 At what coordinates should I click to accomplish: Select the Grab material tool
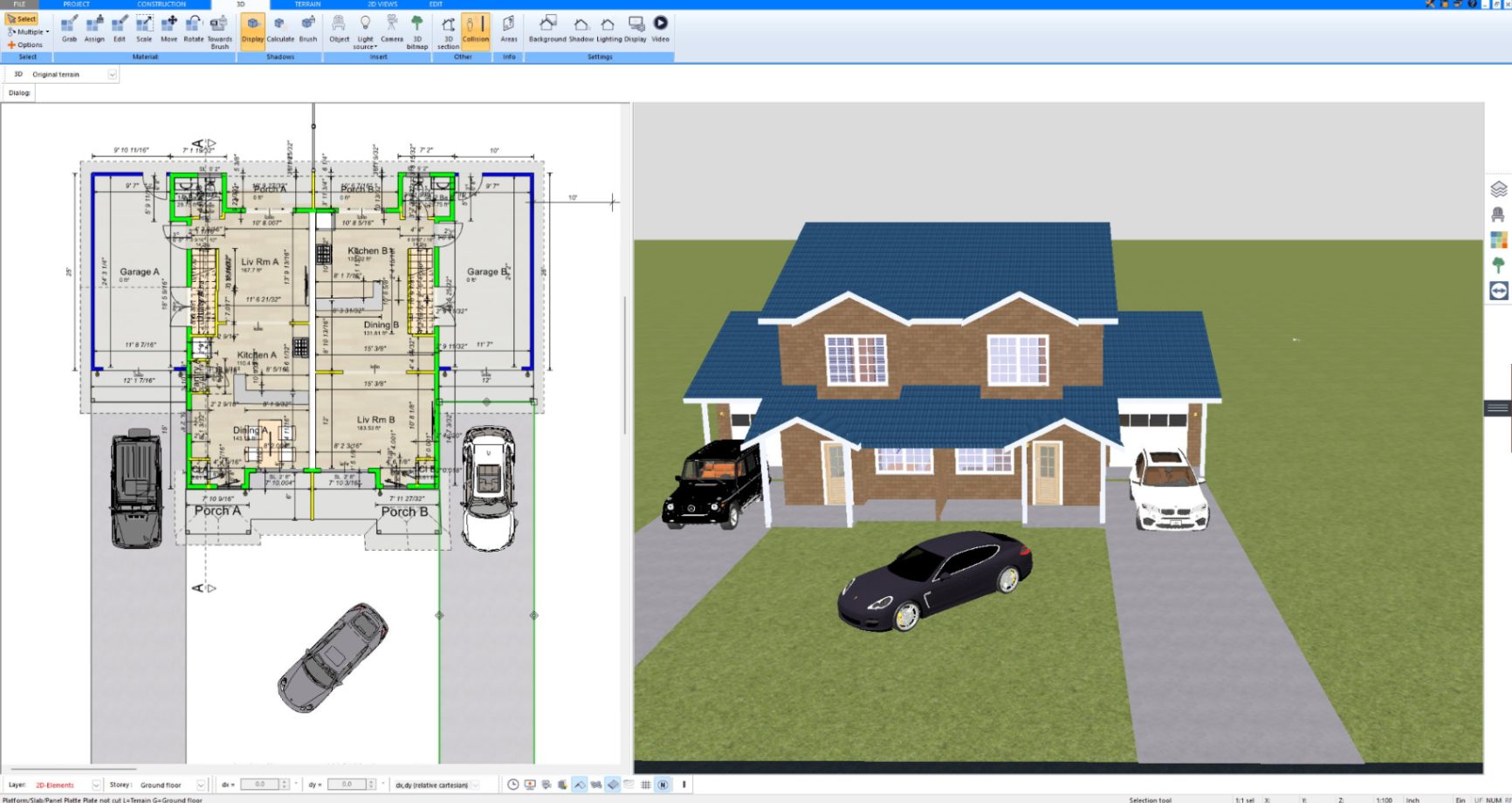click(x=69, y=29)
